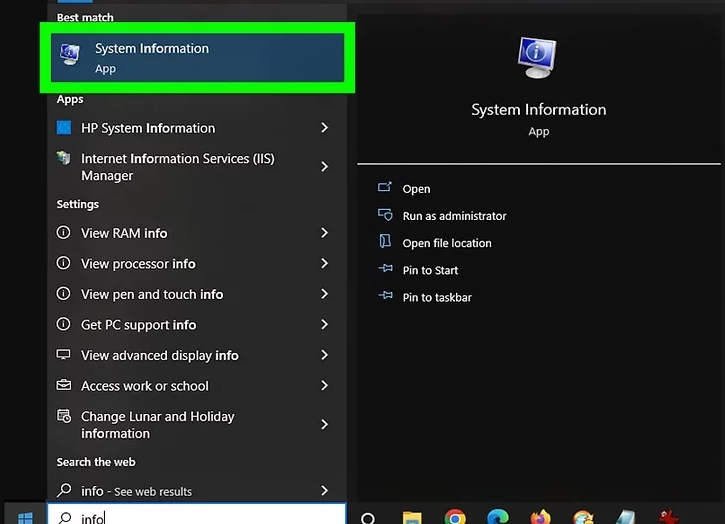Expand Access work or school chevron
The height and width of the screenshot is (524, 725).
325,385
